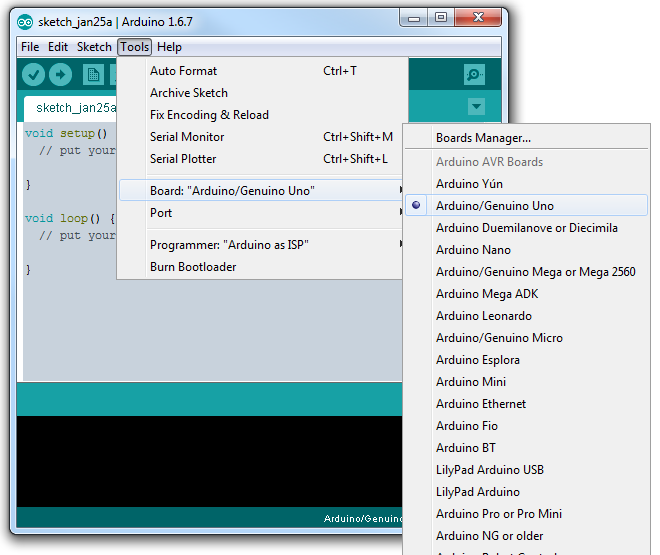Click Arduino/Genuino status bar text
The height and width of the screenshot is (555, 660).
coord(362,518)
